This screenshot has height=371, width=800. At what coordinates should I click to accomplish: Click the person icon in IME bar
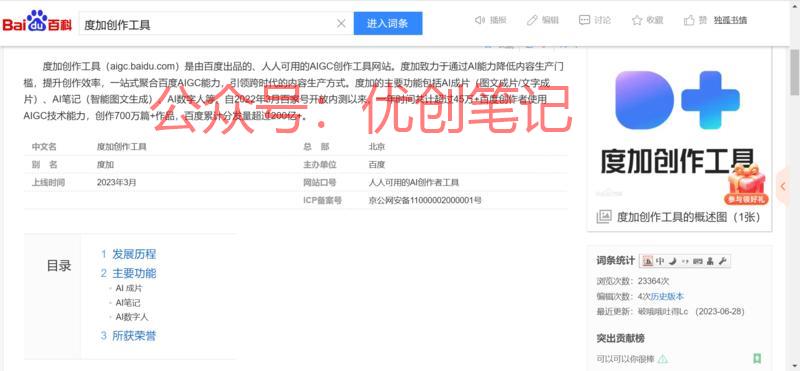point(710,261)
